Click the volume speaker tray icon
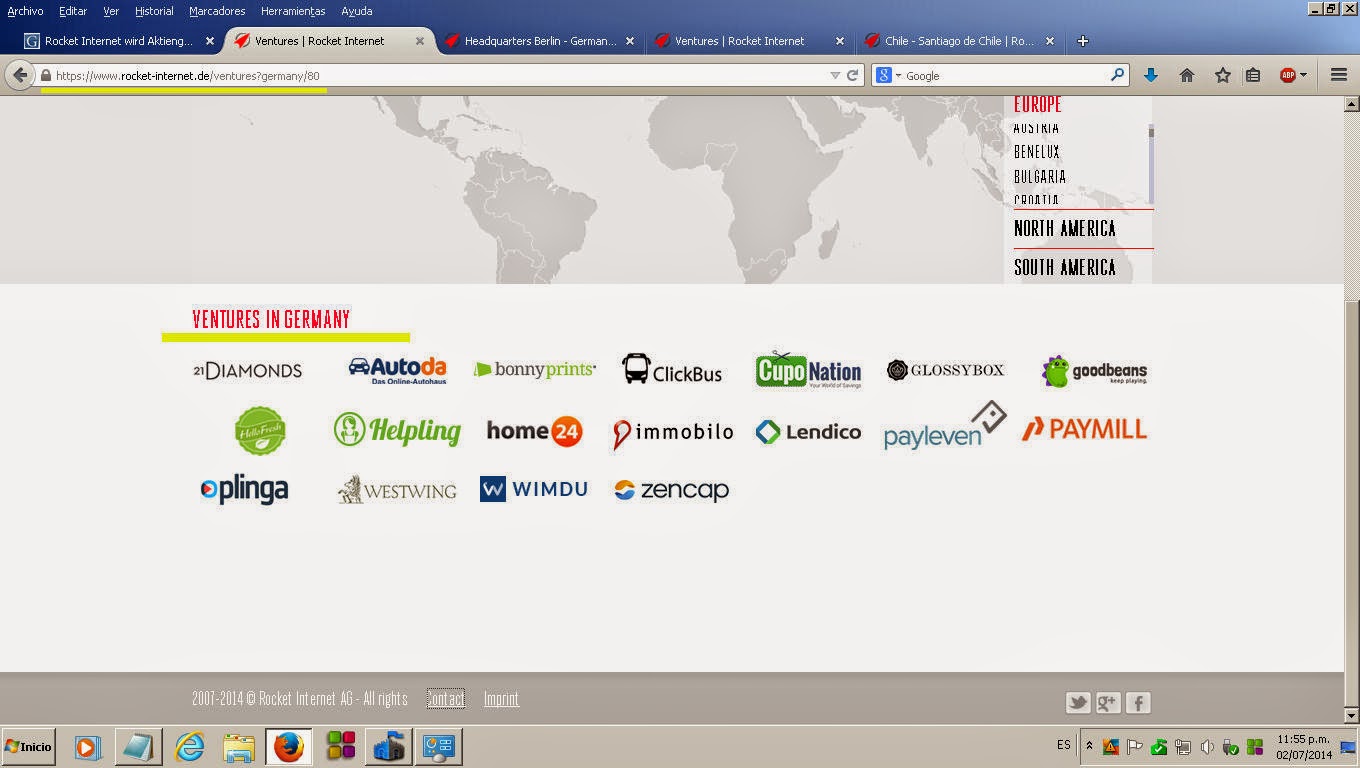The width and height of the screenshot is (1360, 768). 1206,747
